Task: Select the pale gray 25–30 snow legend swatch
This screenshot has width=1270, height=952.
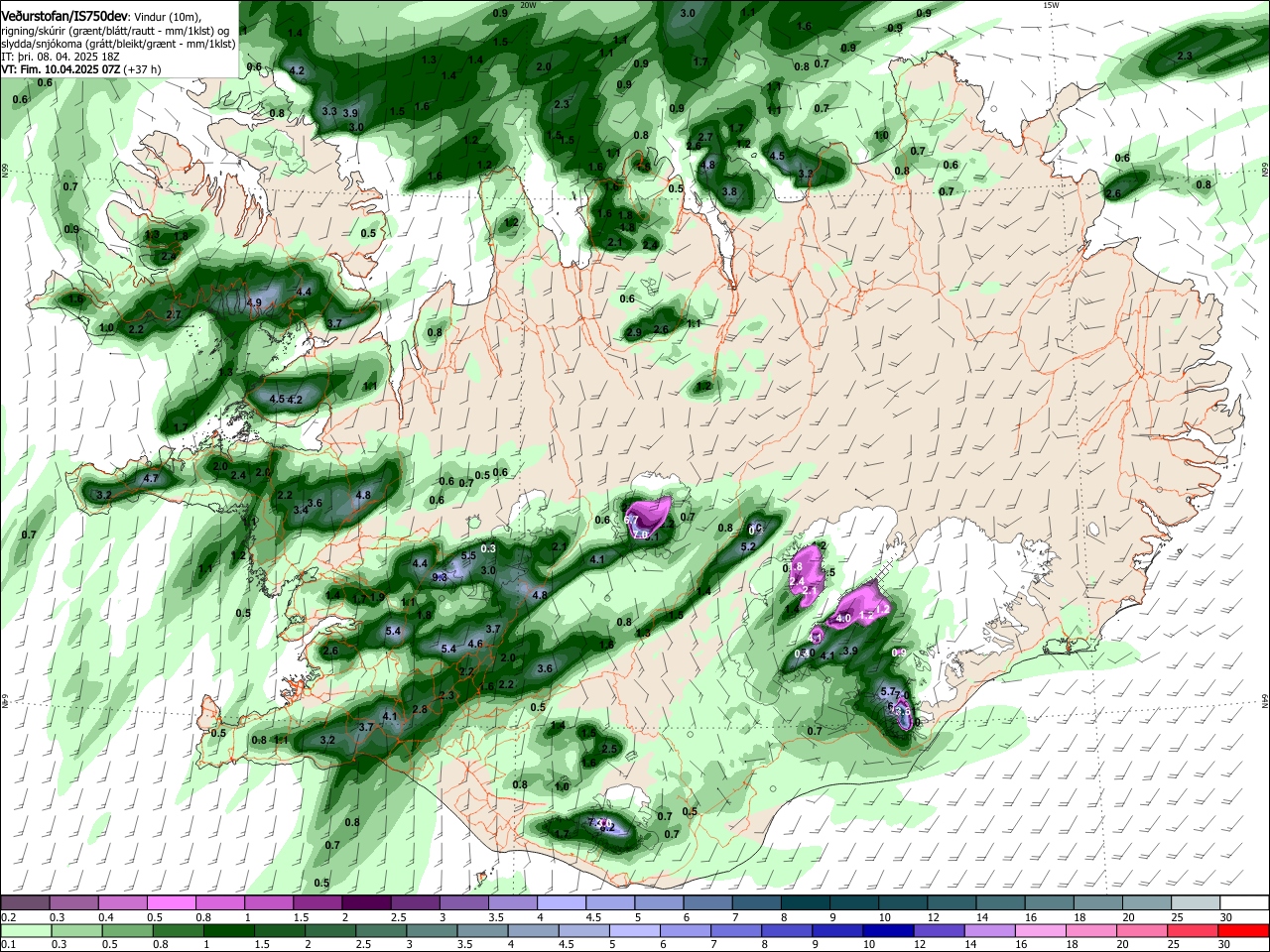Action: 1196,903
